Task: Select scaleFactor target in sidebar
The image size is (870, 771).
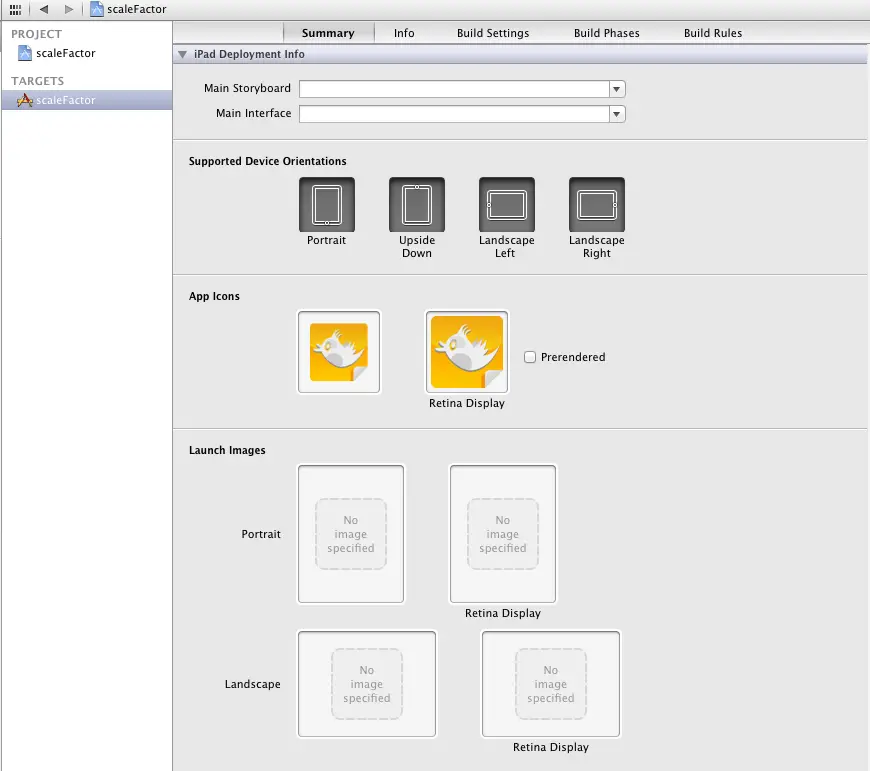Action: (65, 100)
